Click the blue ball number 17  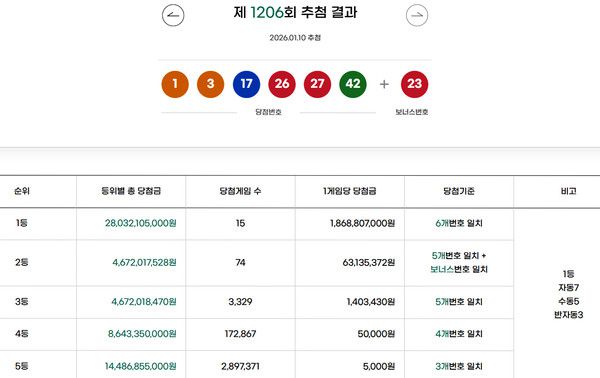tap(246, 84)
